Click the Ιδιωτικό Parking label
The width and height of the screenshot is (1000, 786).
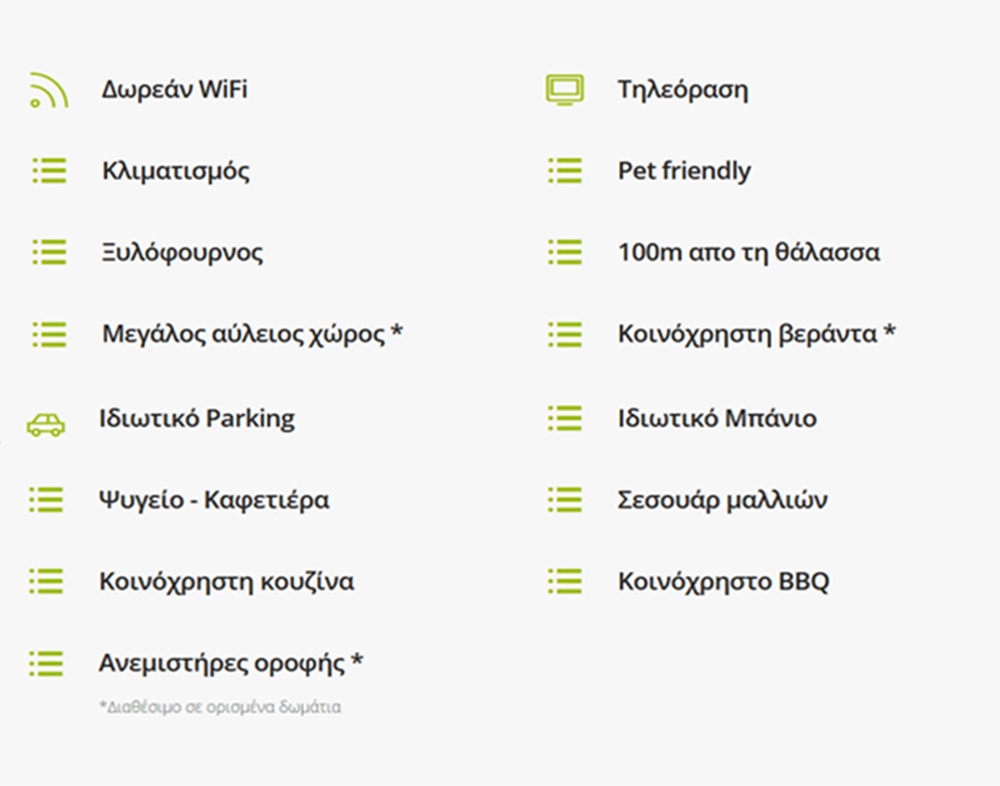tap(196, 418)
